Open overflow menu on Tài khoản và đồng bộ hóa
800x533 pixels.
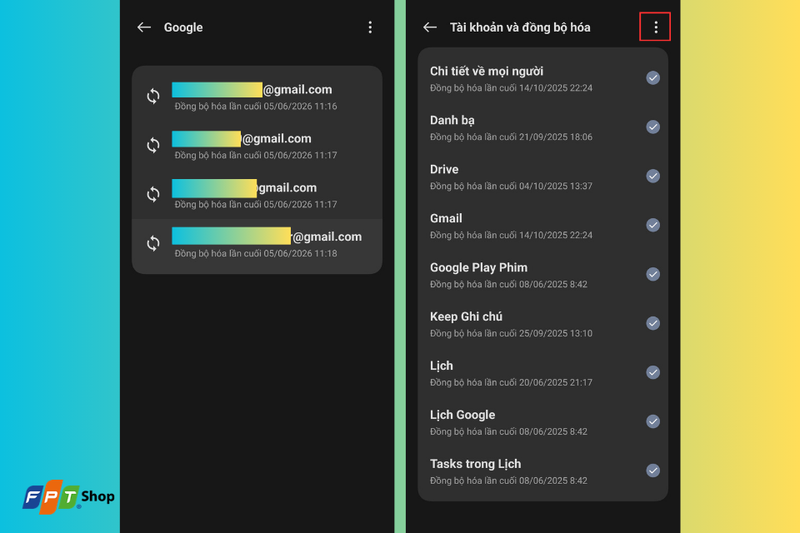point(655,27)
